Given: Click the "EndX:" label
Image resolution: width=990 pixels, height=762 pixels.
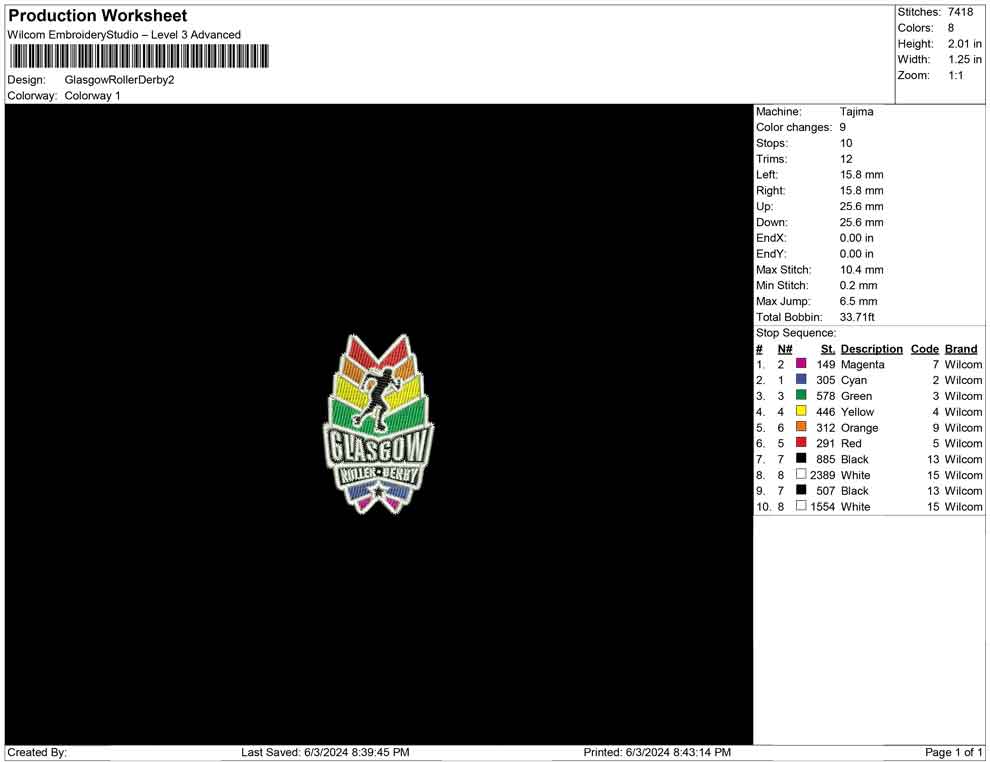Looking at the screenshot, I should 771,238.
